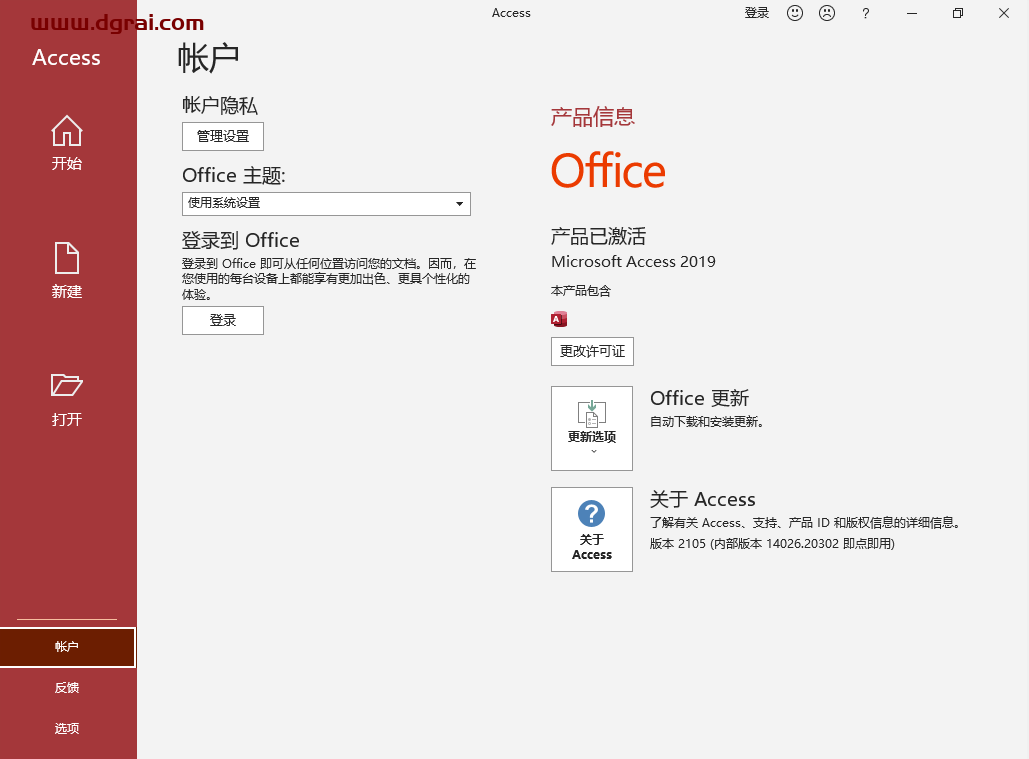1029x759 pixels.
Task: Click the Open (打开) folder icon
Action: (67, 385)
